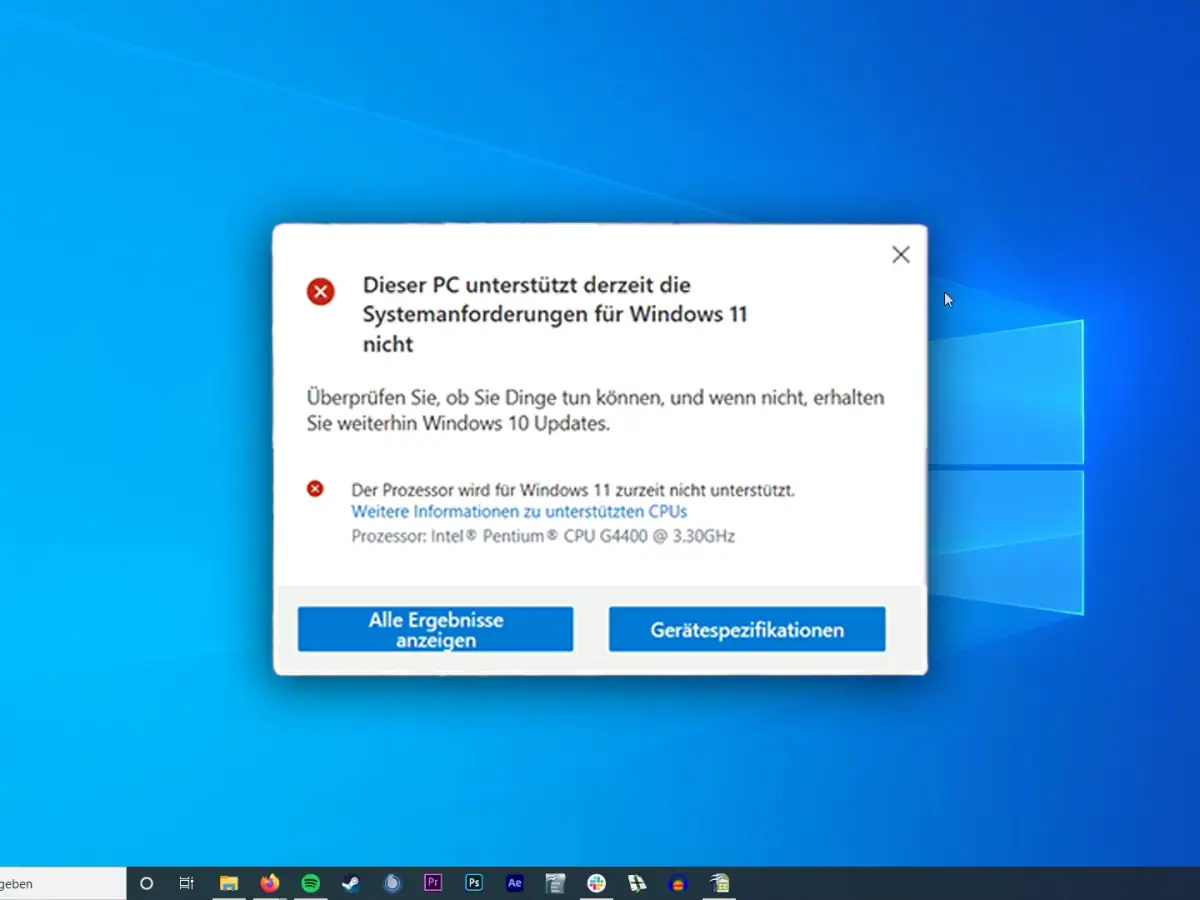The height and width of the screenshot is (900, 1200).
Task: Click the Cortana circle icon
Action: (x=147, y=883)
